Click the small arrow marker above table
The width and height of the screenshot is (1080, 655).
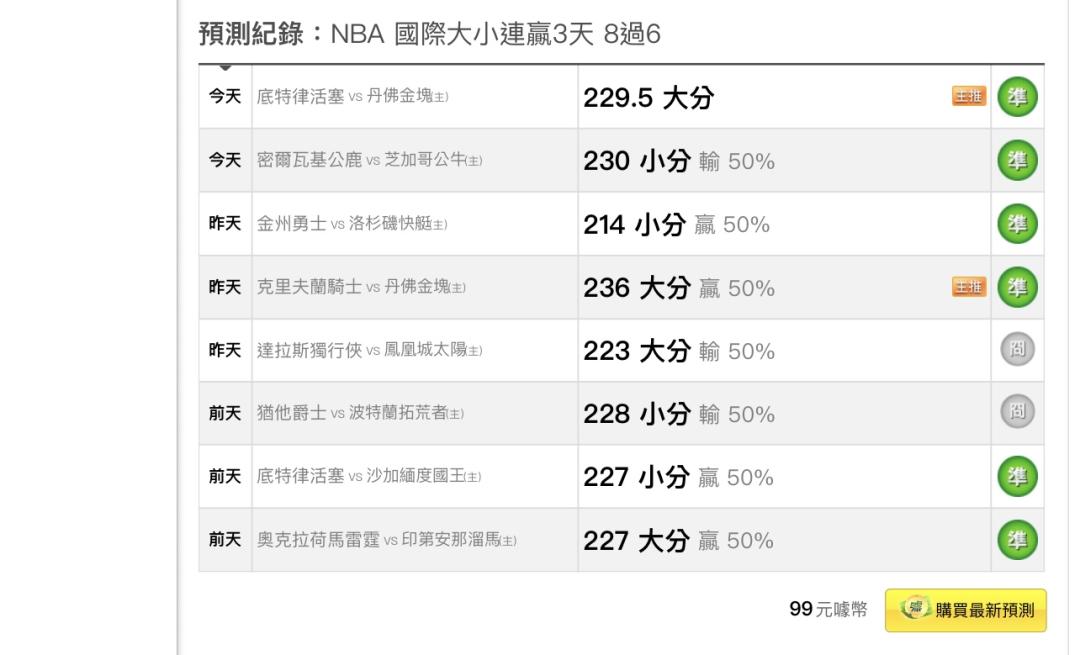(x=225, y=67)
